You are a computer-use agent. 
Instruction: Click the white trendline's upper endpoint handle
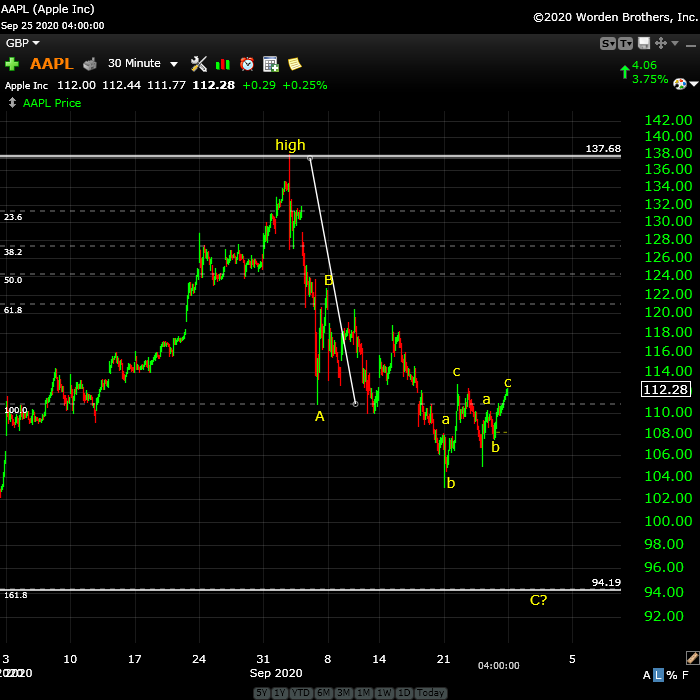point(310,158)
